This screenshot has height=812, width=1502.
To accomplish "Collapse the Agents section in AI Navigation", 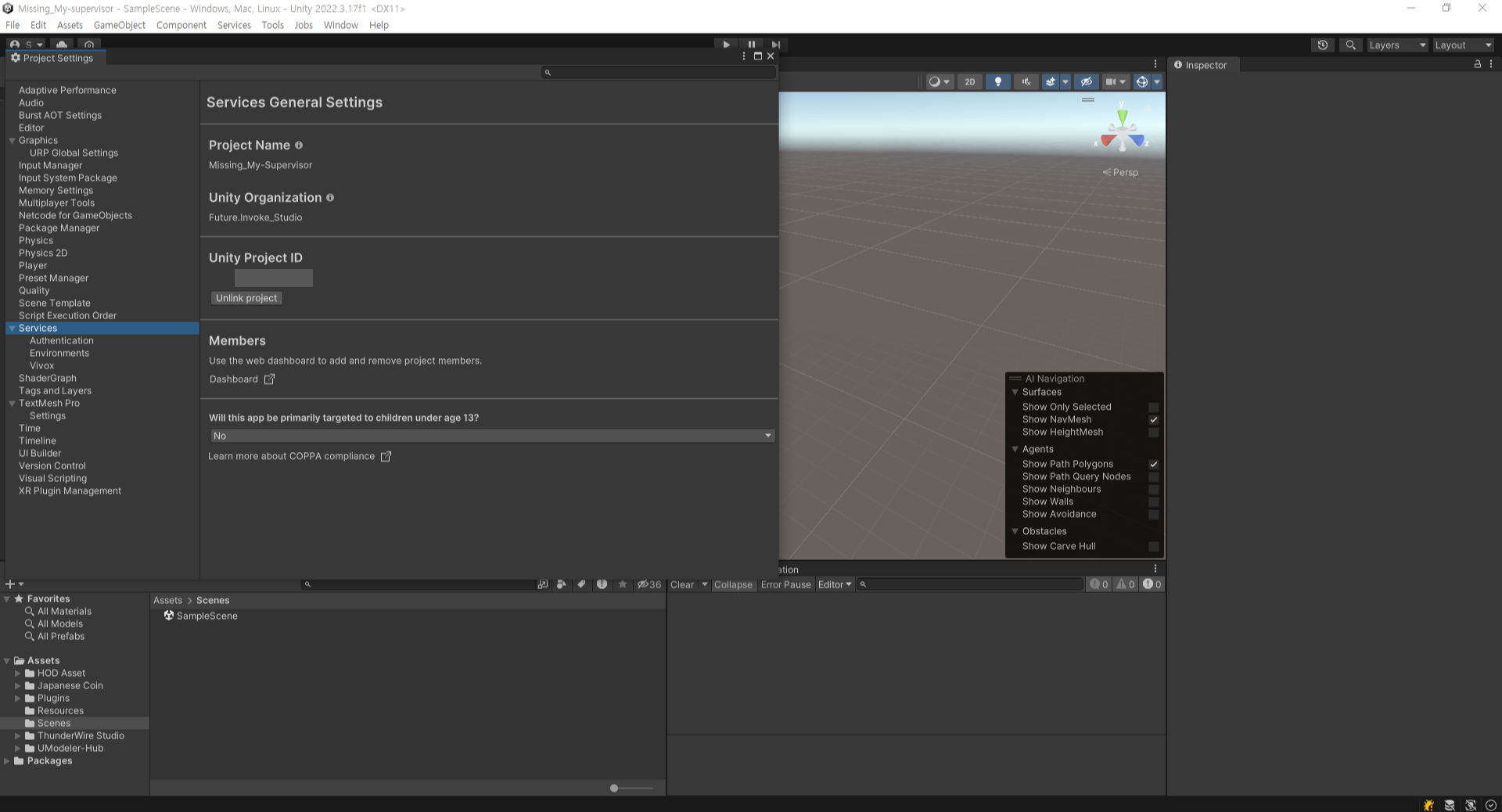I will coord(1015,449).
